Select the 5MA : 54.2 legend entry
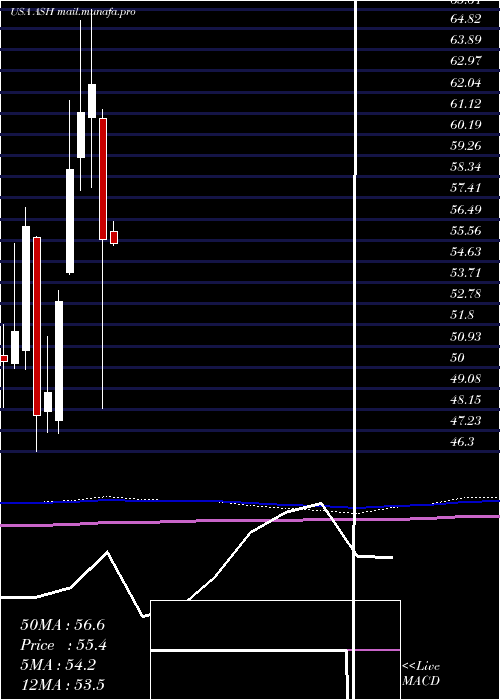500x700 pixels. tap(58, 665)
